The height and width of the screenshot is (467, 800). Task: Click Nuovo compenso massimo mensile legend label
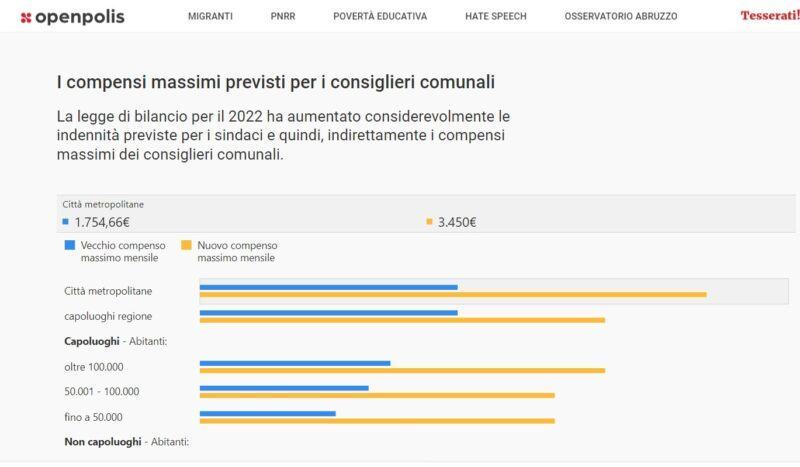pos(237,251)
